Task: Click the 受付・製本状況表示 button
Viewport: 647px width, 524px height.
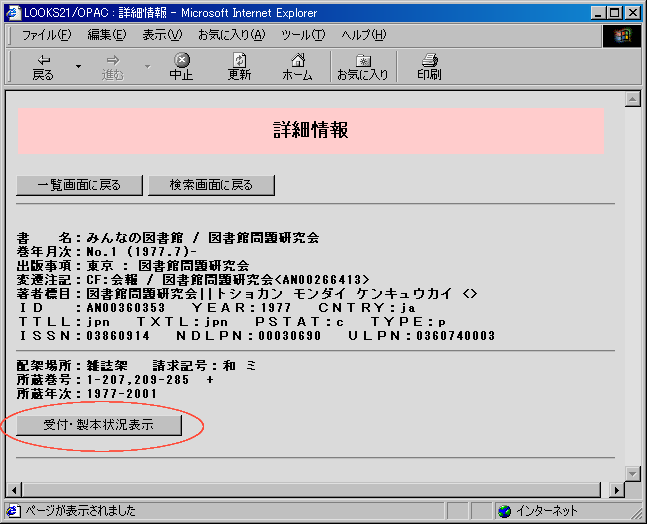Action: click(99, 425)
